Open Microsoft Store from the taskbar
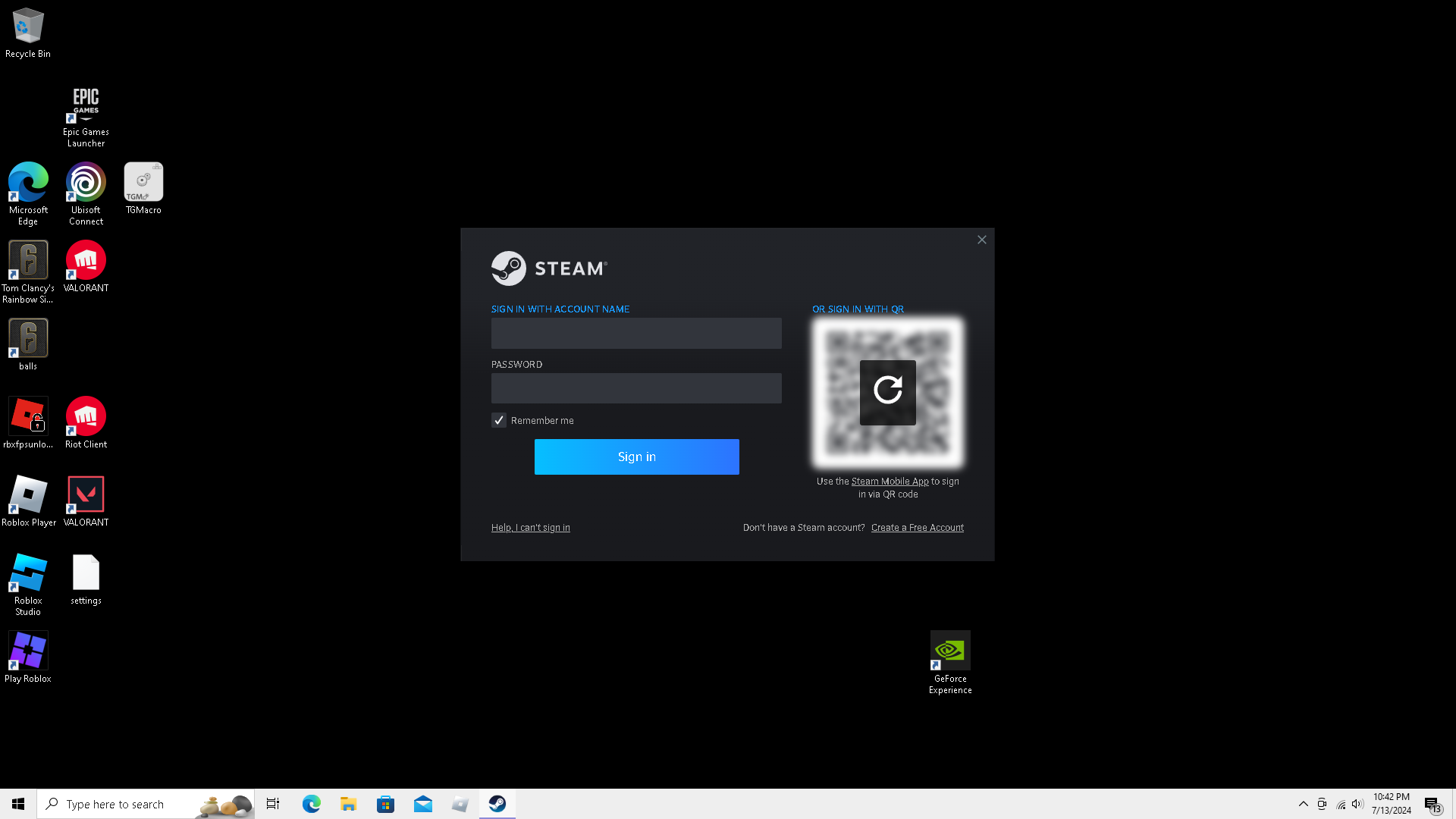Image resolution: width=1456 pixels, height=819 pixels. point(385,804)
